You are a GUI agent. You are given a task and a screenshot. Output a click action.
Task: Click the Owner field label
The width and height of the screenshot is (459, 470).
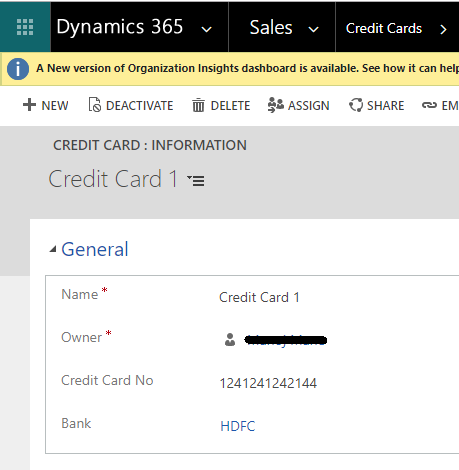click(x=82, y=338)
